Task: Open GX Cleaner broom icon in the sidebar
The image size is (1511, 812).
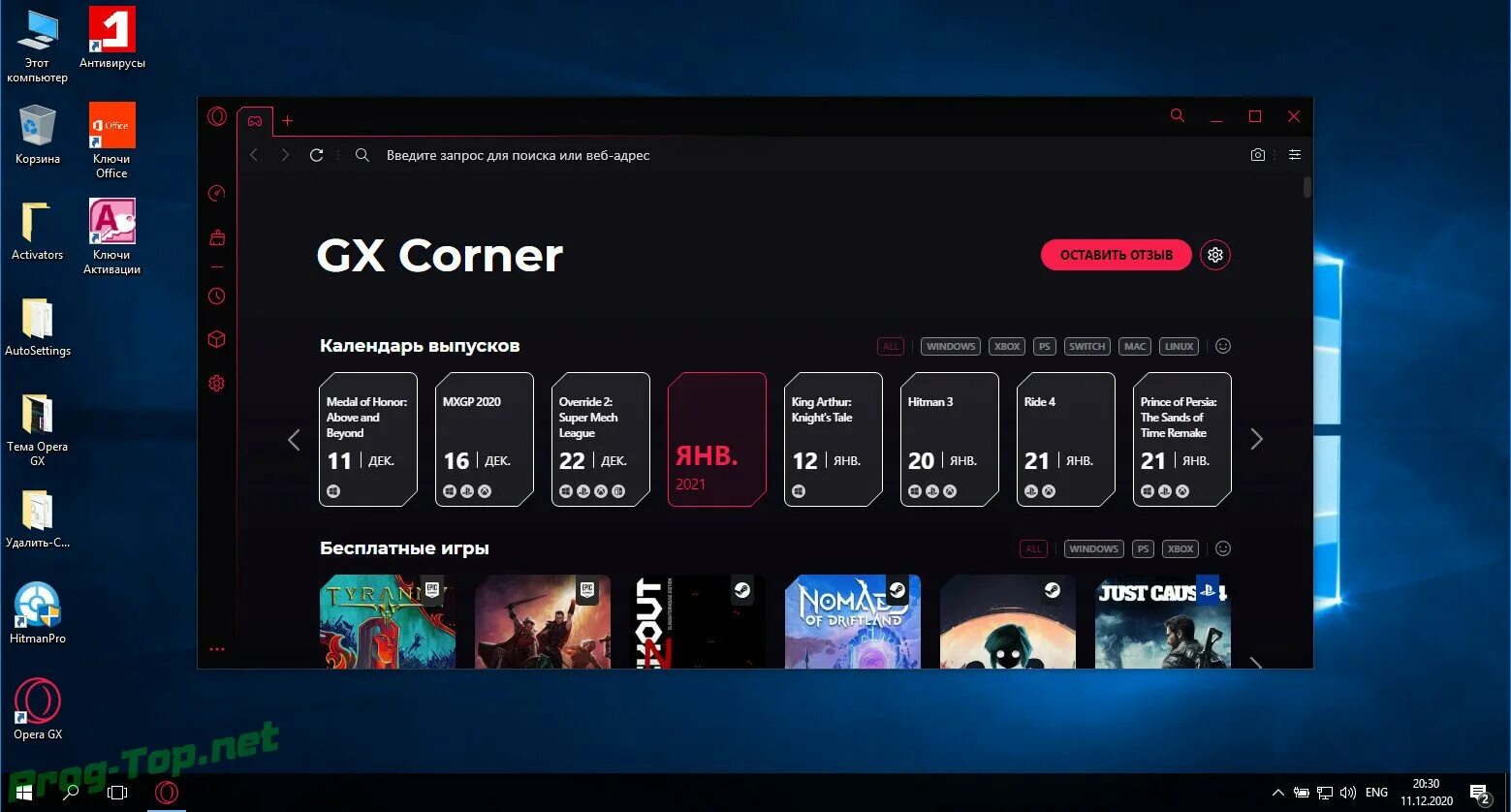Action: [x=217, y=237]
